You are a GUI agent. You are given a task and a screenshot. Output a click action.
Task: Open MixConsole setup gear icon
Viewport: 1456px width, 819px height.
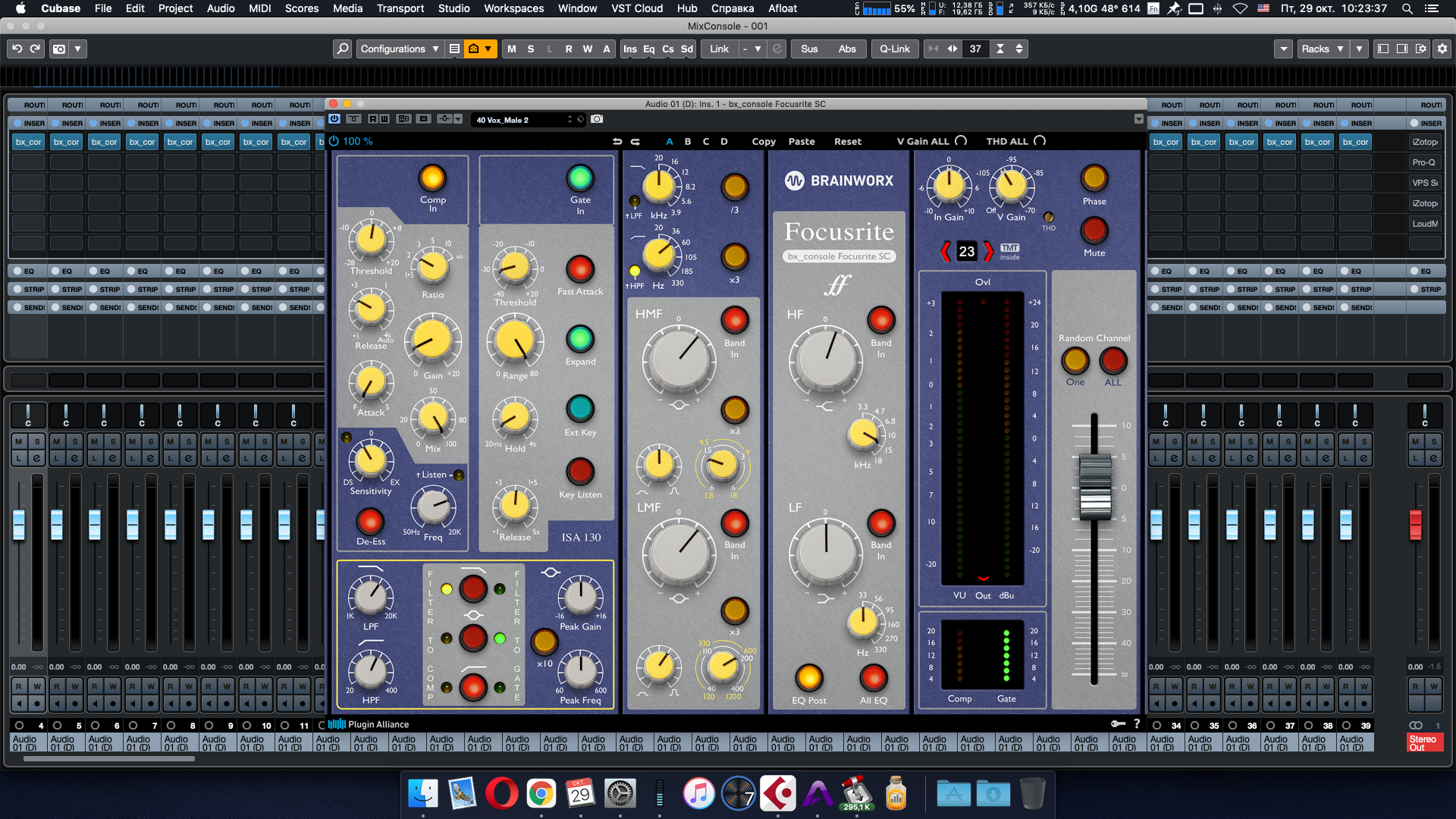tap(1442, 49)
